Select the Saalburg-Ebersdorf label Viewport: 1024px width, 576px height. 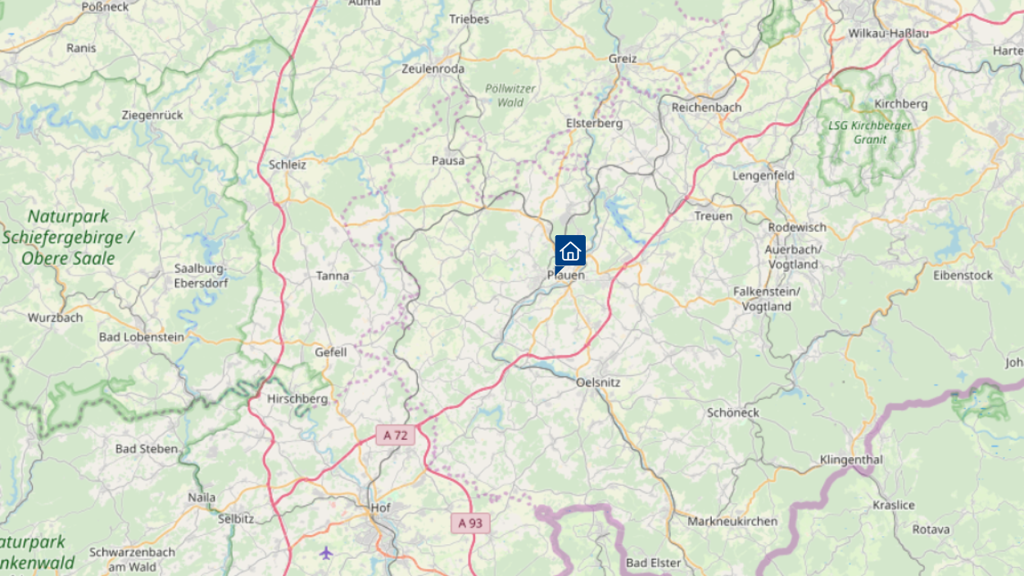pos(200,276)
